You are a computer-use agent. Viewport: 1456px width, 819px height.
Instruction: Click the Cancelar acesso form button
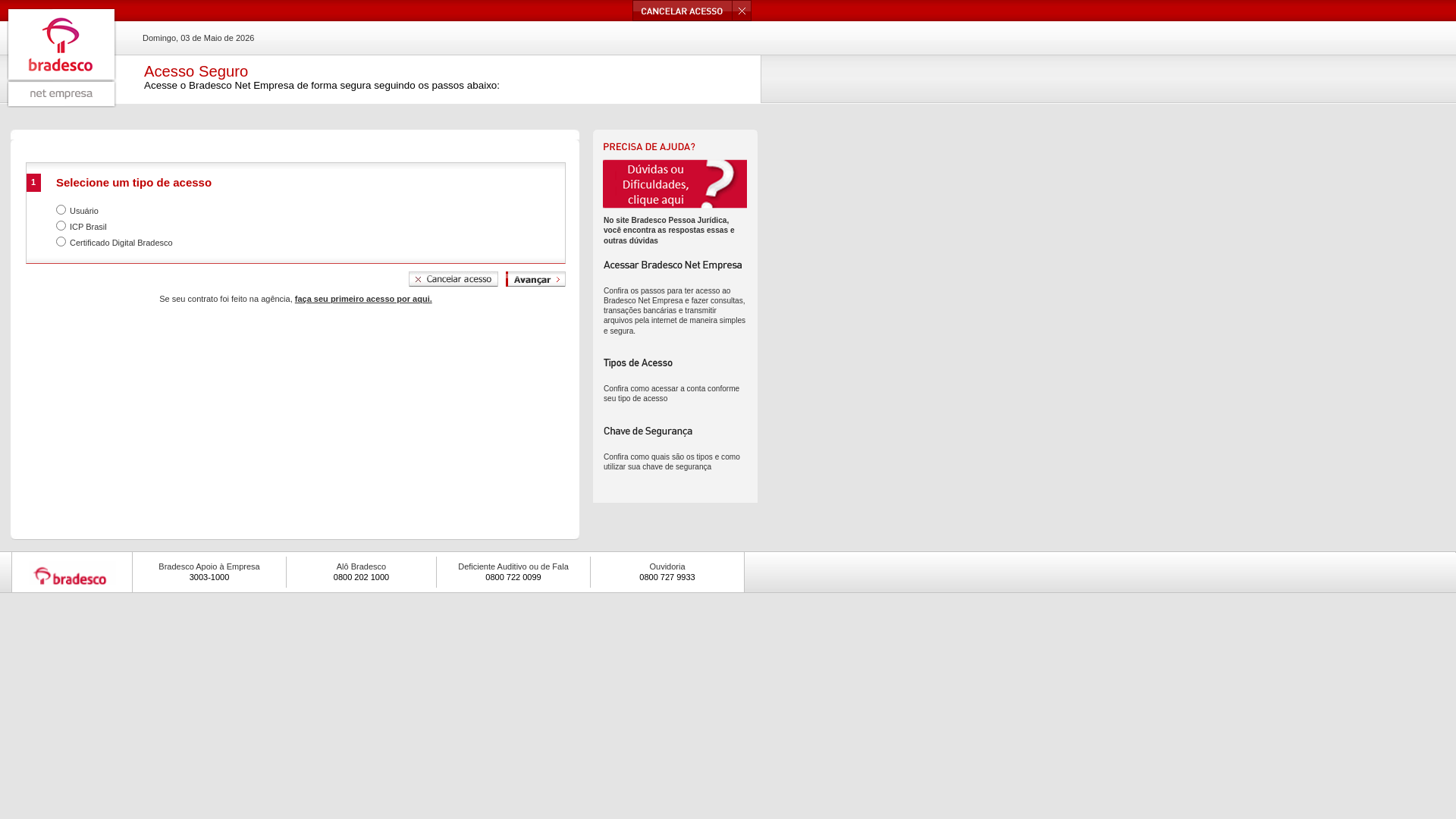pyautogui.click(x=453, y=279)
